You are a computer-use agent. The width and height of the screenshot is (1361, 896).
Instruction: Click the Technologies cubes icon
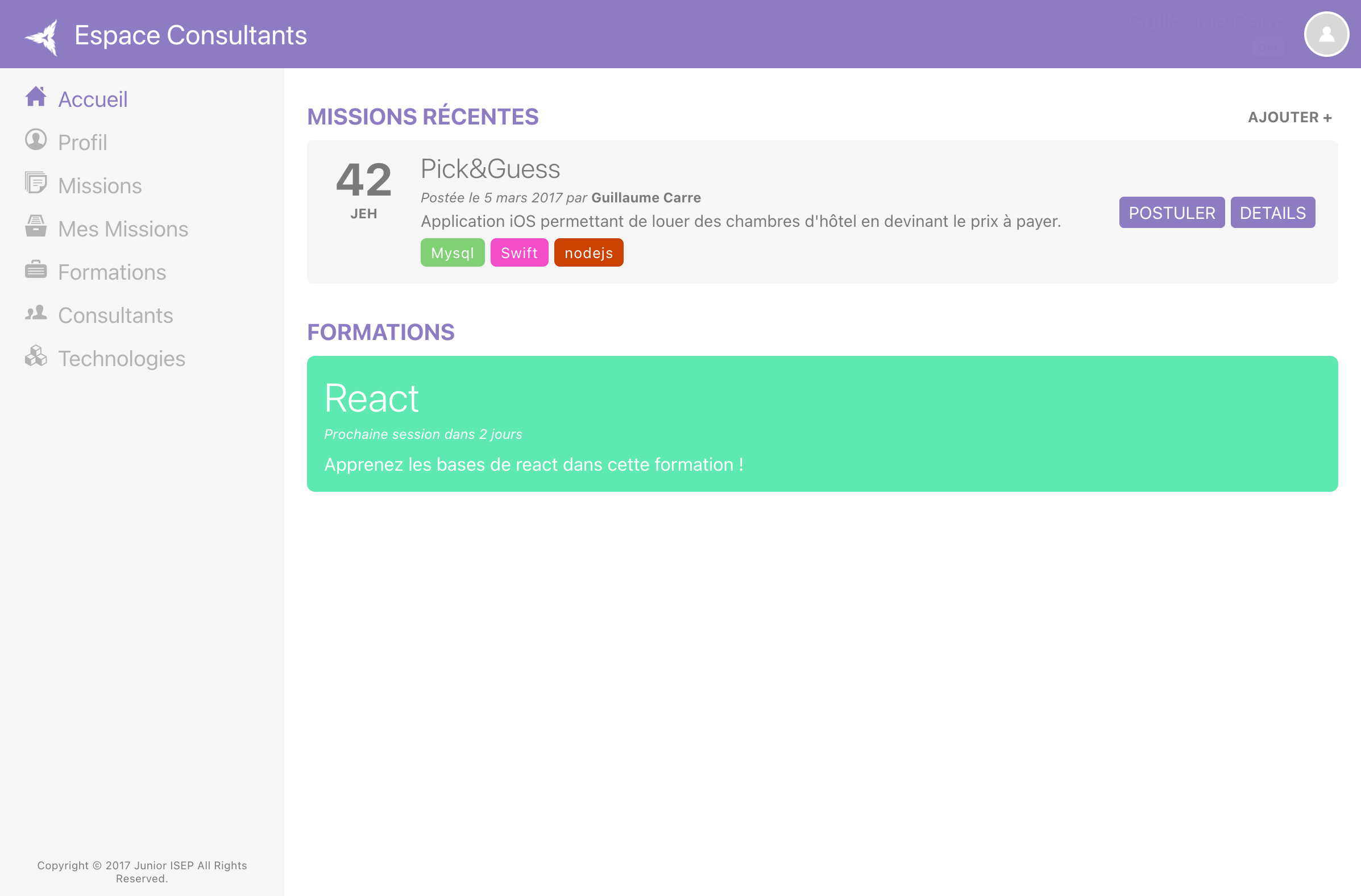[x=35, y=356]
